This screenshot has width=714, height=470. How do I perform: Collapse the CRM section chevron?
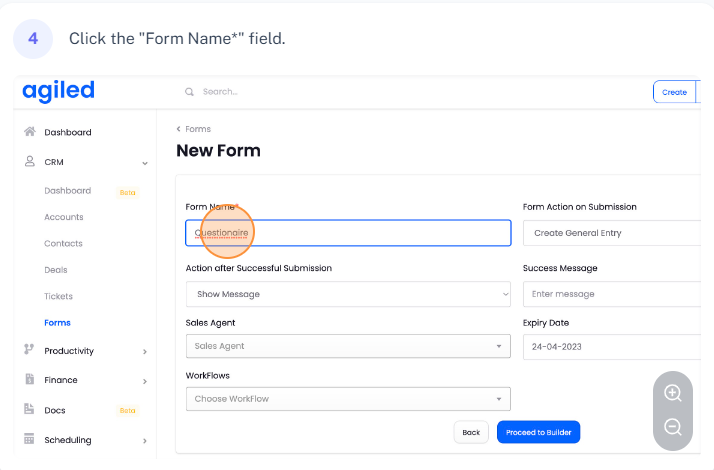coord(145,162)
